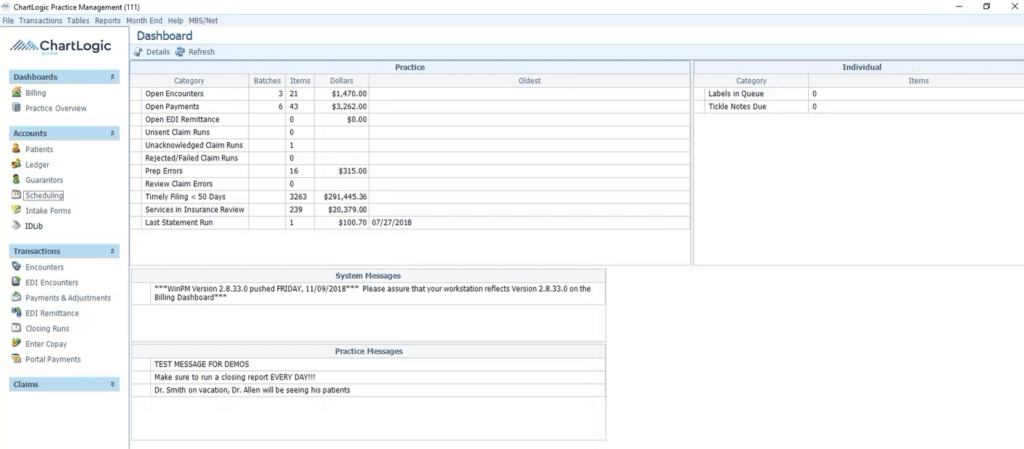Select the Open Encounters row
The width and height of the screenshot is (1024, 449).
click(x=410, y=94)
